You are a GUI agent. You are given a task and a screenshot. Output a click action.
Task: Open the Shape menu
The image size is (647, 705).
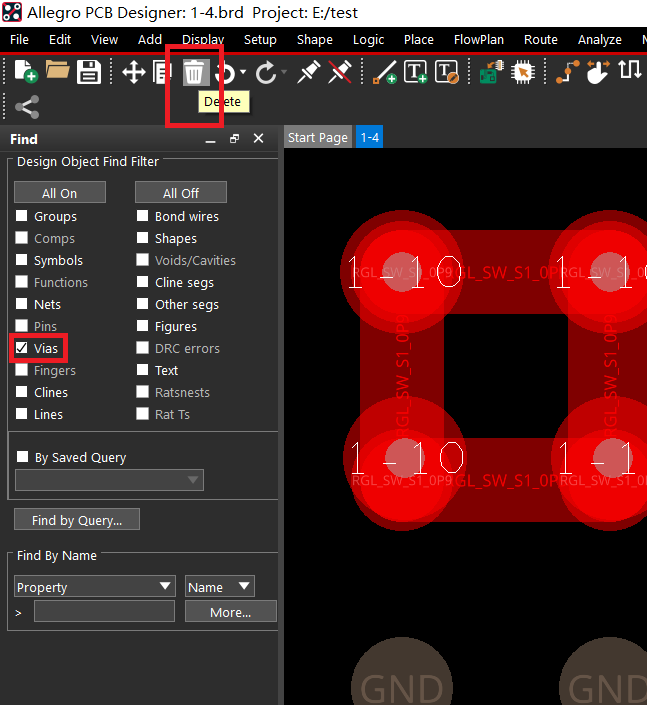(x=315, y=40)
